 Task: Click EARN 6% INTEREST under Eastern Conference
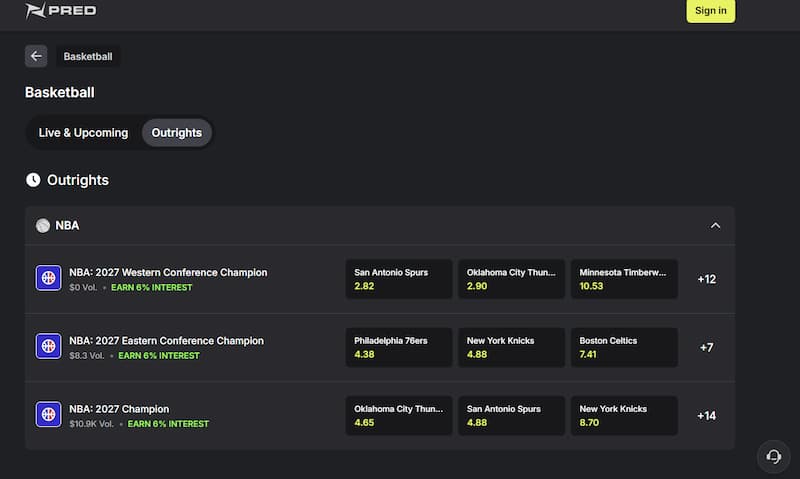pyautogui.click(x=159, y=356)
